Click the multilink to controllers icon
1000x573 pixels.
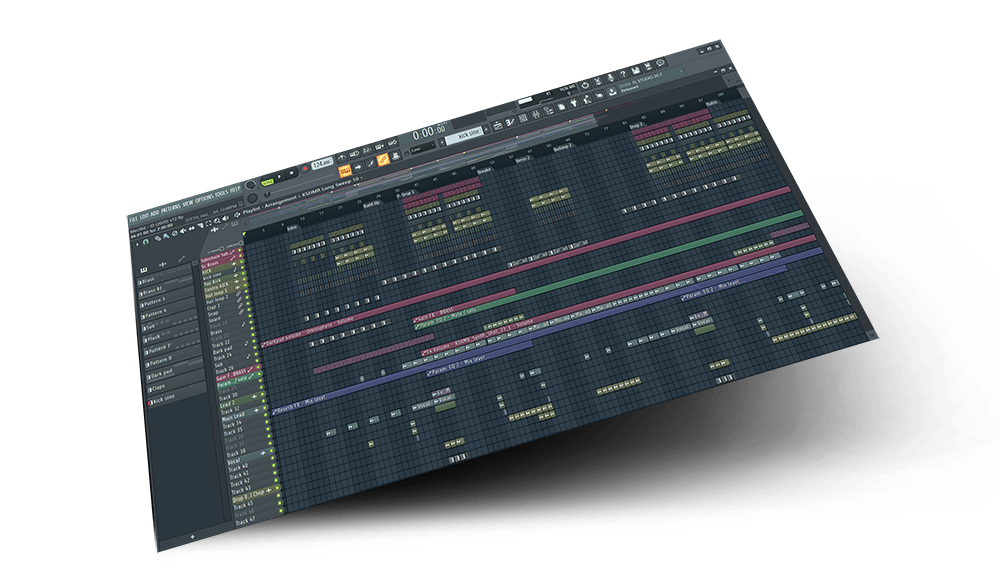396,156
